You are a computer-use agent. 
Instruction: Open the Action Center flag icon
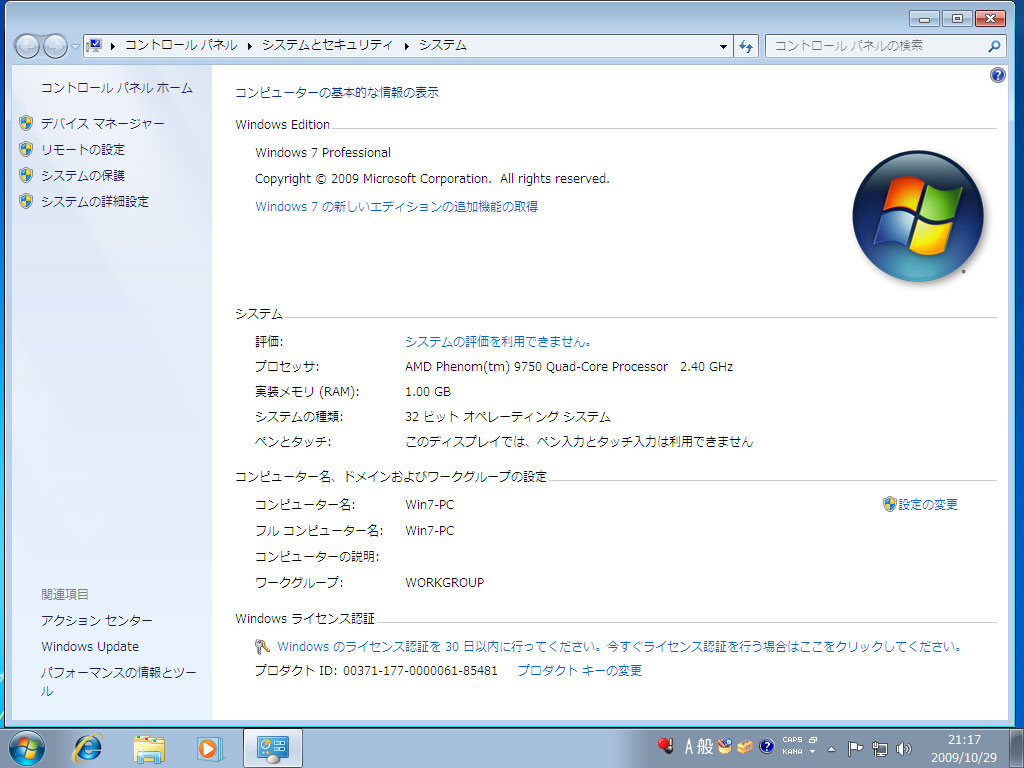[855, 748]
